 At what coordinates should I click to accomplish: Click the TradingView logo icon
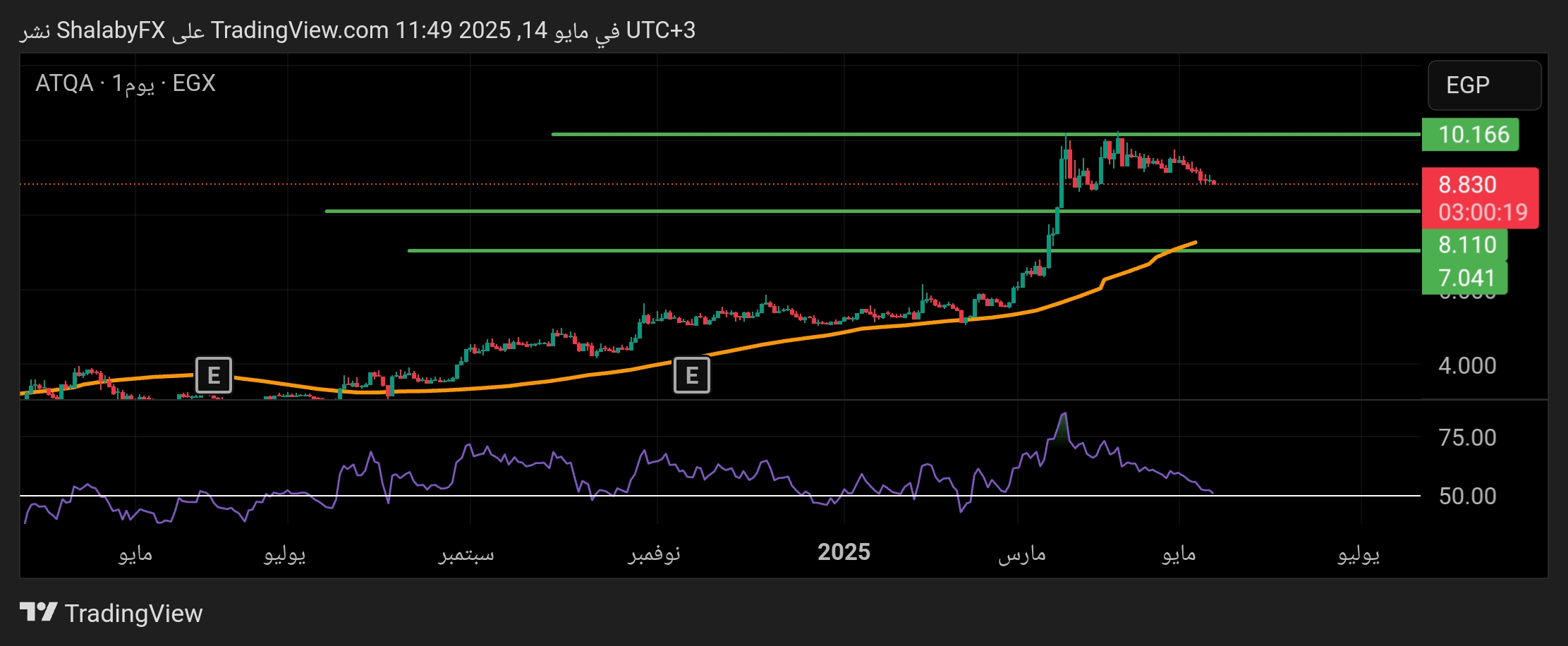[x=38, y=612]
